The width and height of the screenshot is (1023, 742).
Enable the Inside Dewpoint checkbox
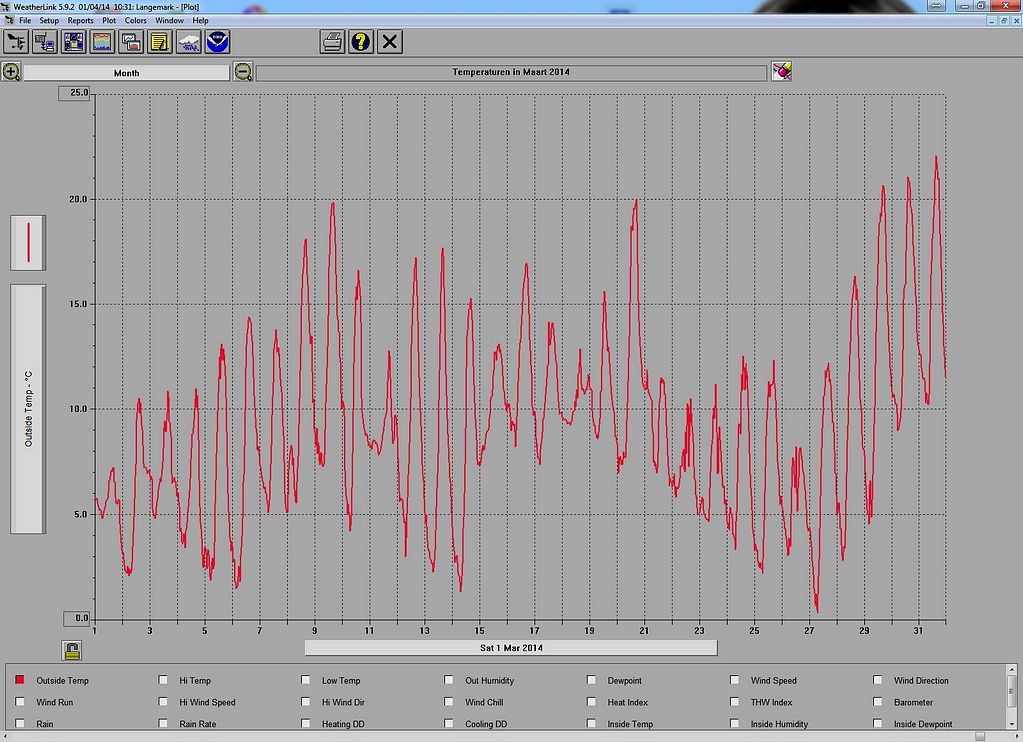(x=878, y=723)
